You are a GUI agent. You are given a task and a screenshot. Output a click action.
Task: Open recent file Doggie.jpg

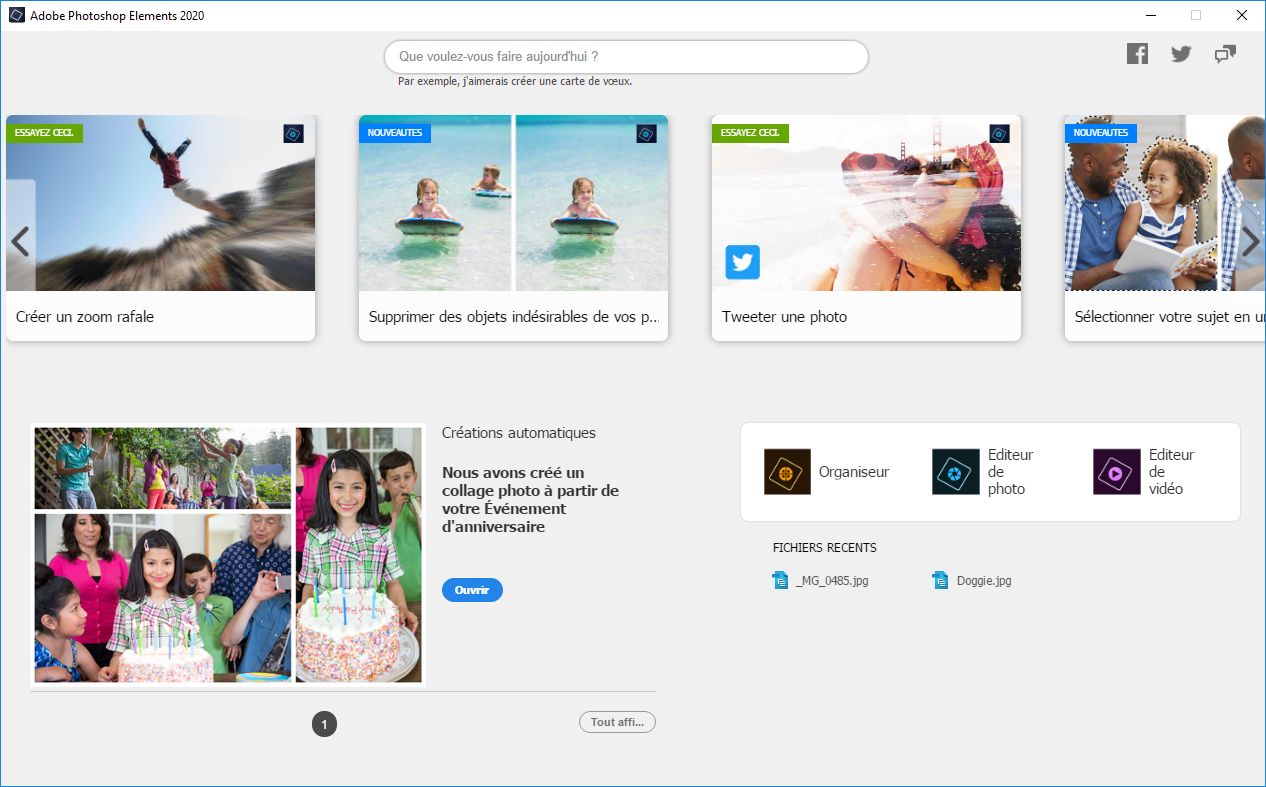pos(986,579)
